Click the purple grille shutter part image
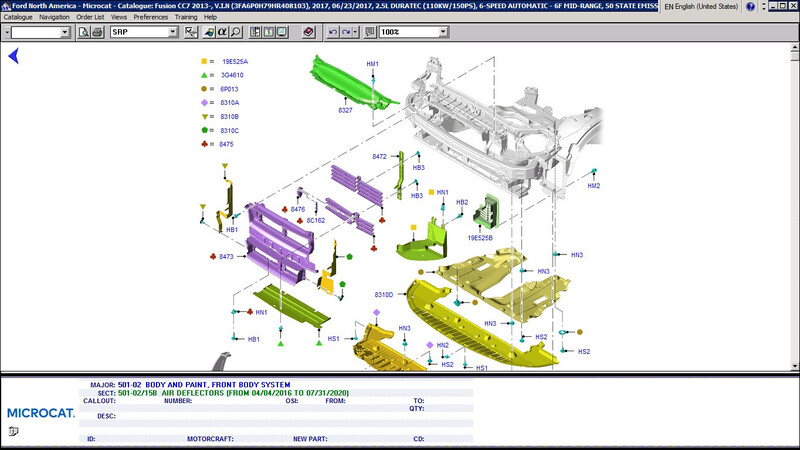 click(x=280, y=242)
